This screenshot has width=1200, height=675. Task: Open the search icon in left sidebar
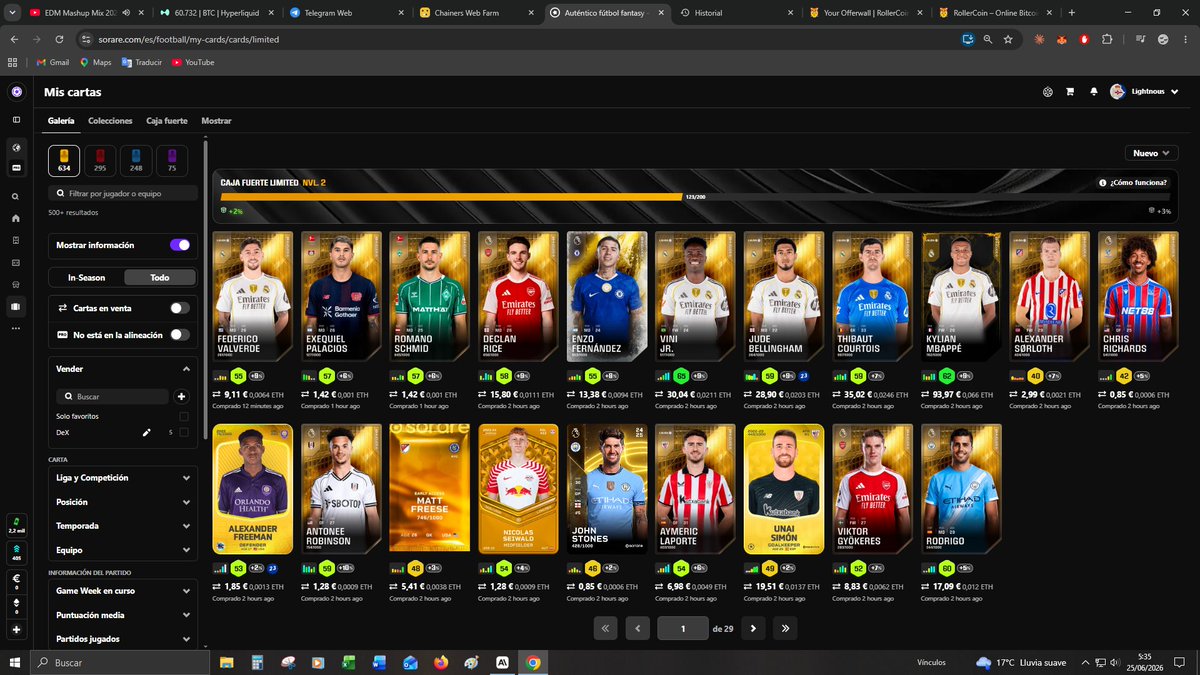[x=16, y=197]
